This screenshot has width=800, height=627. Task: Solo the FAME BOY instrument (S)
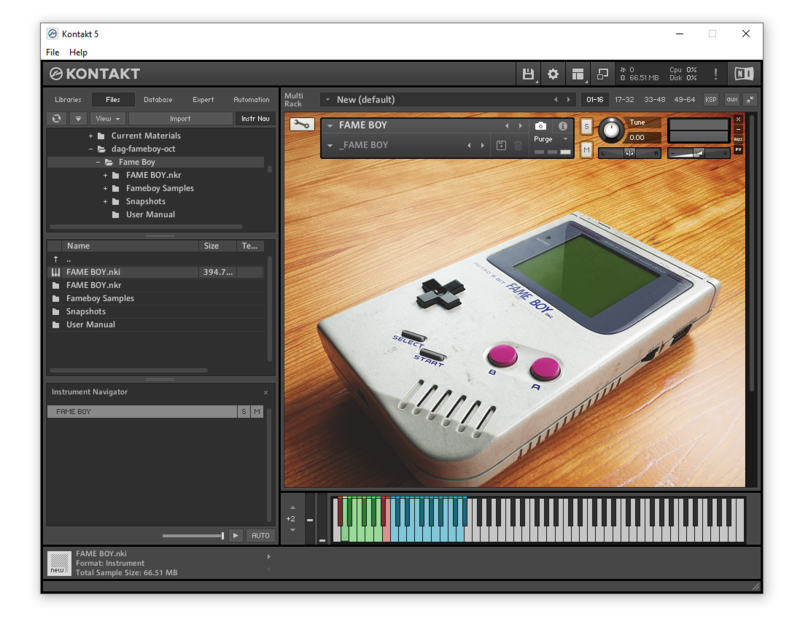(x=586, y=126)
